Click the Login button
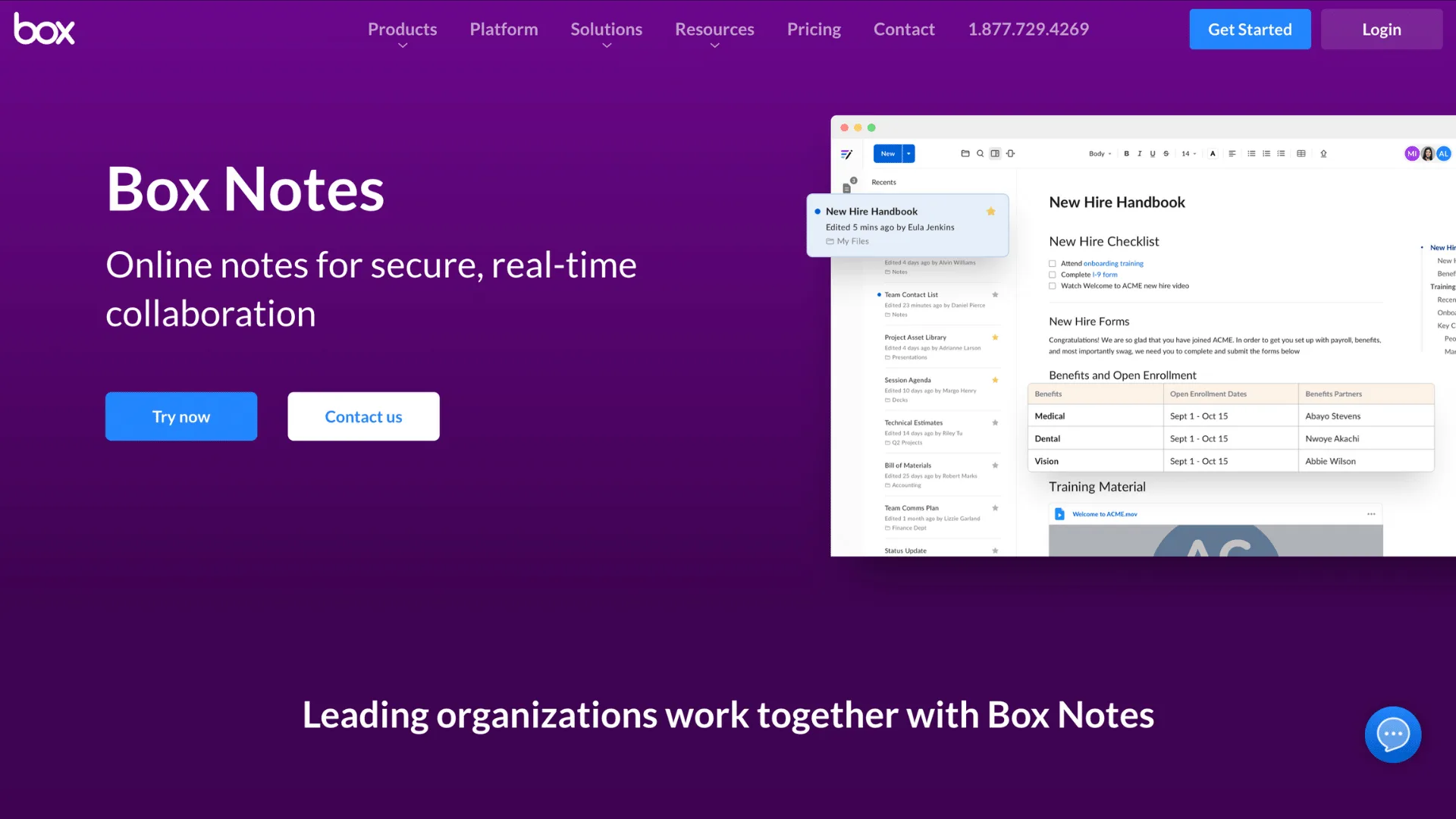This screenshot has height=819, width=1456. pos(1382,30)
